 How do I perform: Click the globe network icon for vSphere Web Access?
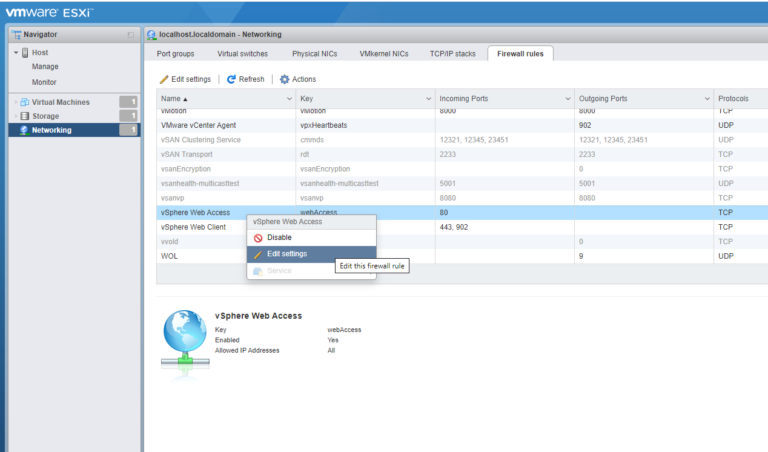[x=185, y=339]
